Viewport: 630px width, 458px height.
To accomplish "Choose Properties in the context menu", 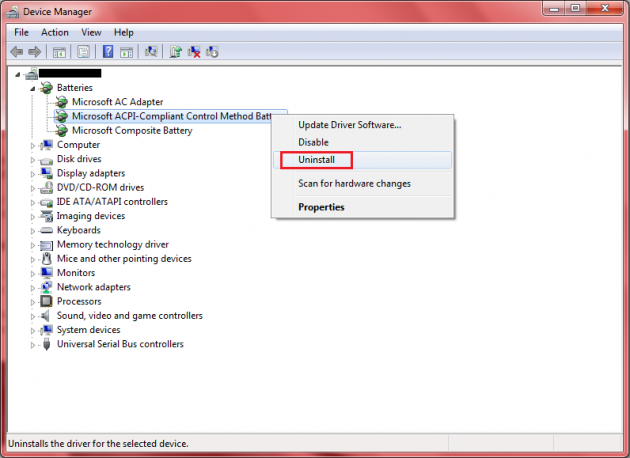I will tap(321, 207).
